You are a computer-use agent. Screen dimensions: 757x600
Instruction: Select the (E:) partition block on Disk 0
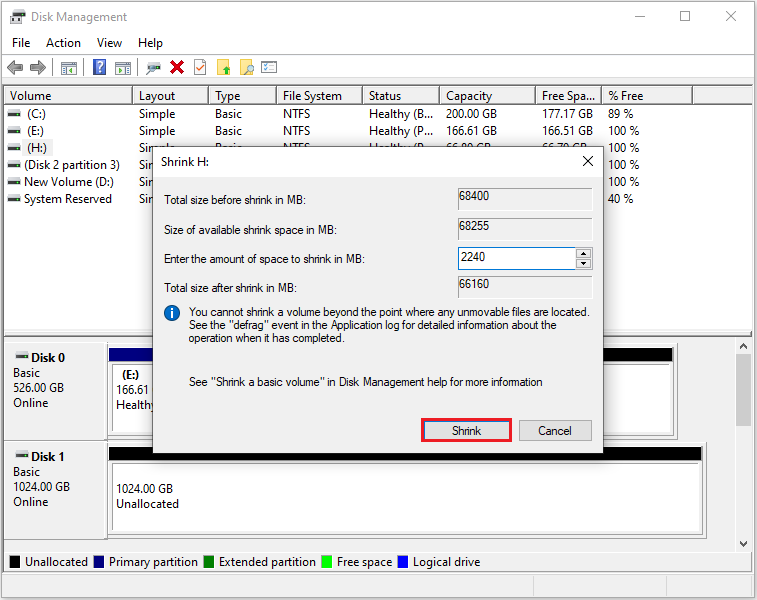coord(133,398)
